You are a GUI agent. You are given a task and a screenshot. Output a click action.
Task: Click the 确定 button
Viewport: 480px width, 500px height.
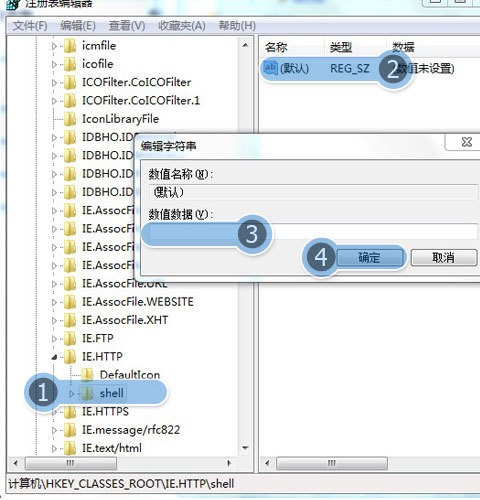tap(369, 258)
